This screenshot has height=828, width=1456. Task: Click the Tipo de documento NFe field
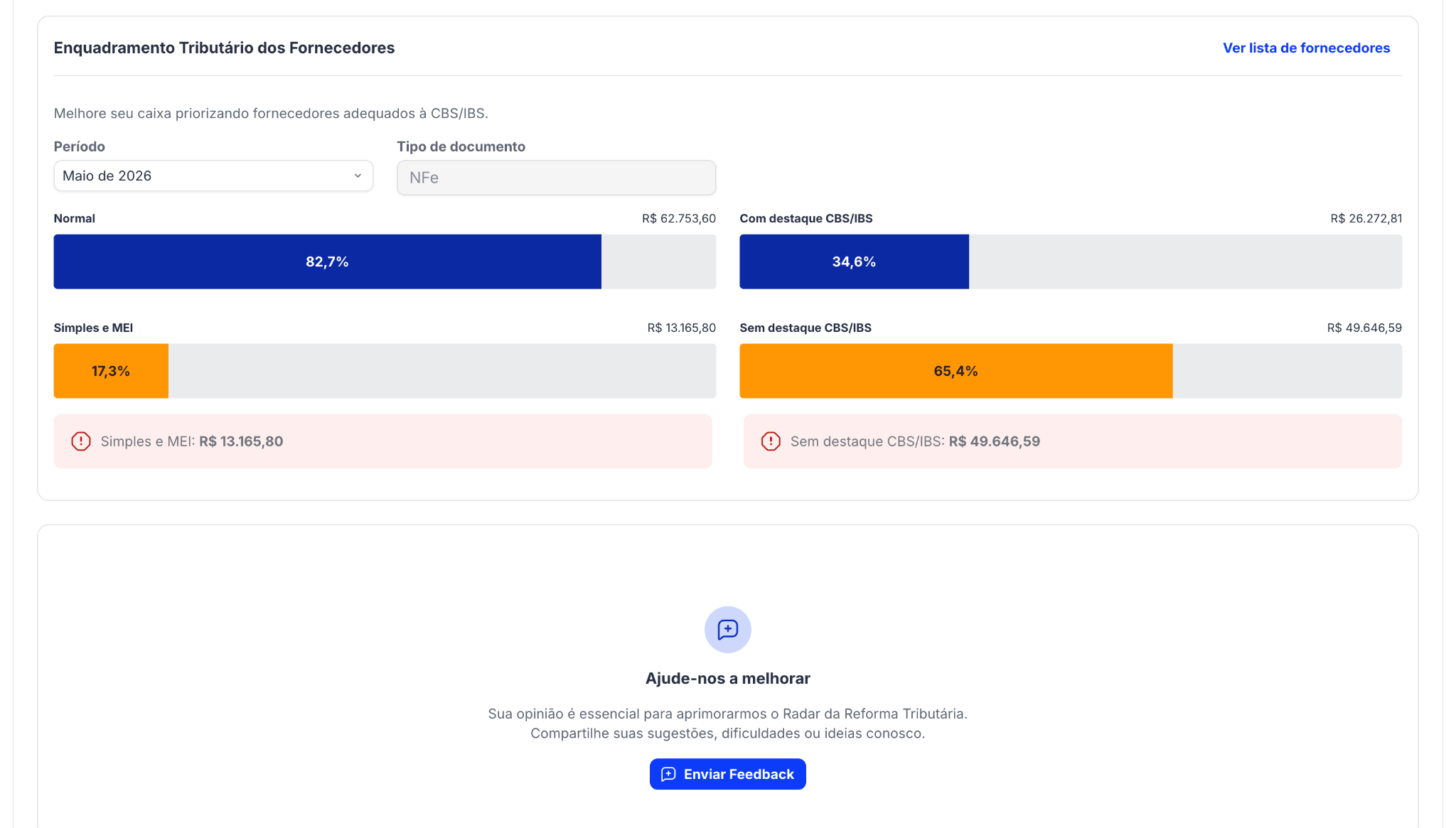[x=556, y=178]
